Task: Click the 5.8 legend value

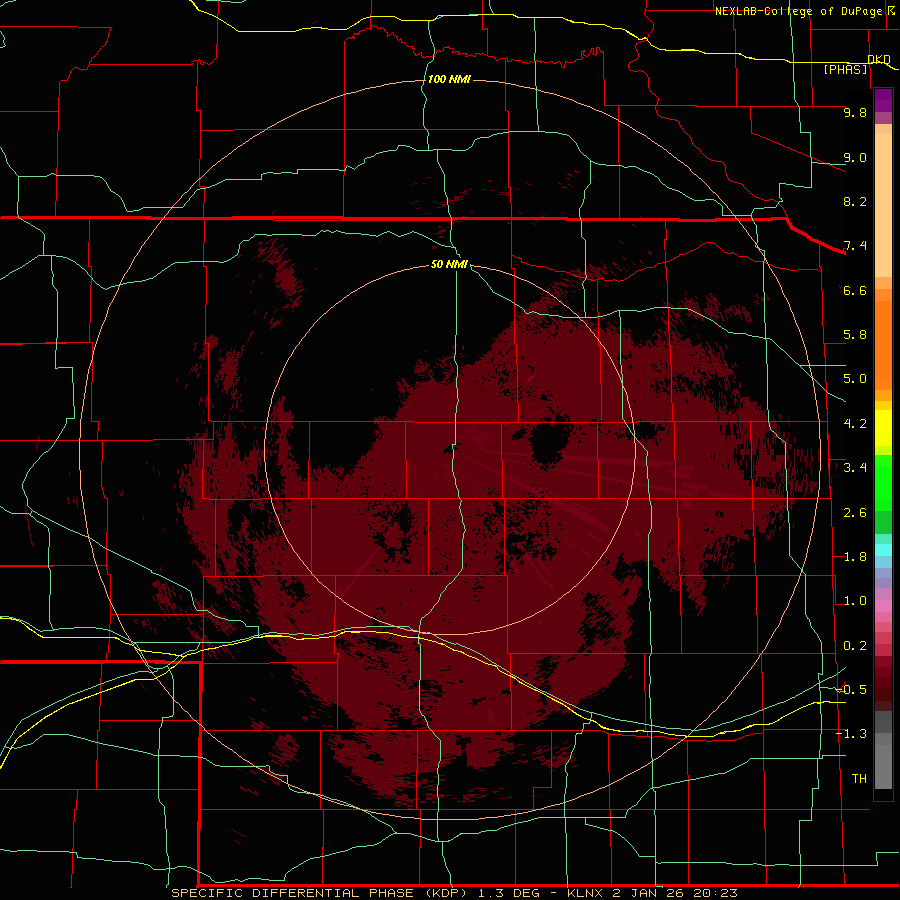Action: 855,335
